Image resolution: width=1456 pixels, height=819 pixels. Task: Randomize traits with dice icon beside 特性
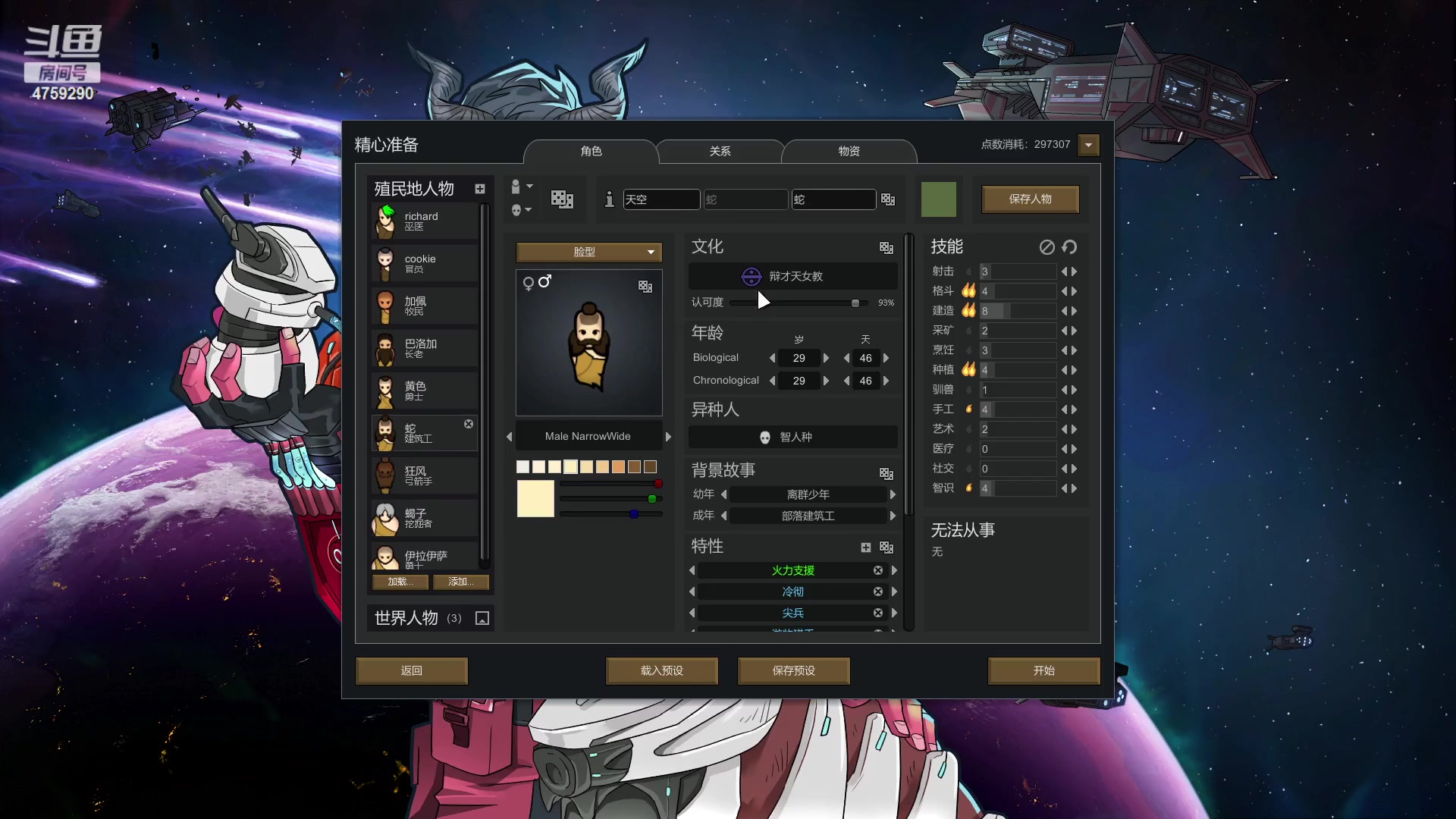point(886,547)
